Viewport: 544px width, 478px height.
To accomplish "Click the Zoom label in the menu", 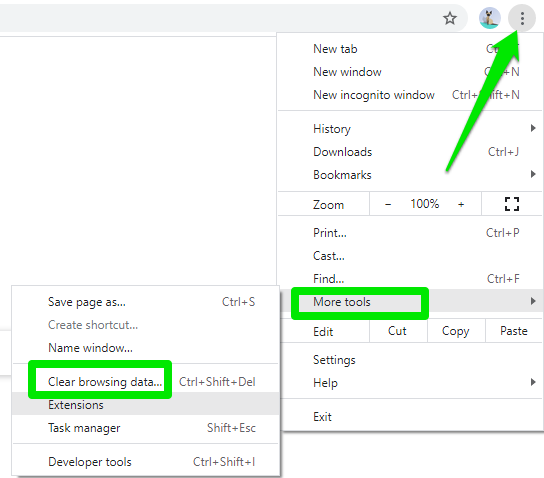I will click(x=328, y=204).
